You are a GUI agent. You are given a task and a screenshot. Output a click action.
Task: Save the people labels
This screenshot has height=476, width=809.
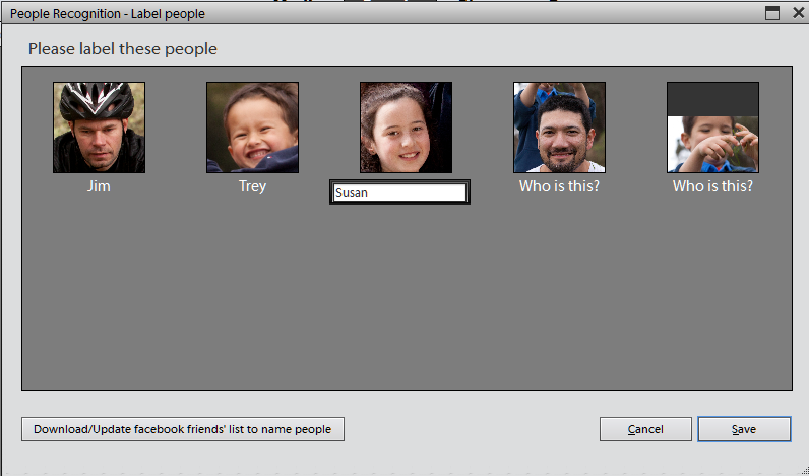pyautogui.click(x=744, y=429)
